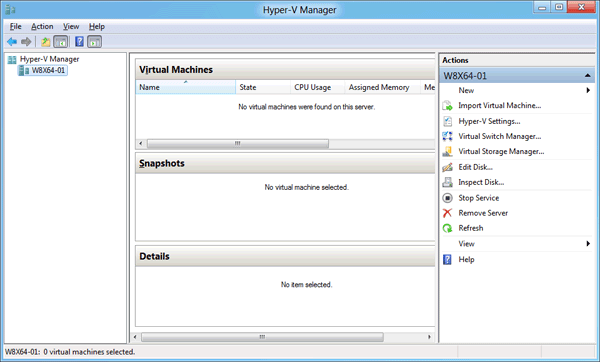
Task: Click the W8X64-01 server icon in tree
Action: (24, 70)
